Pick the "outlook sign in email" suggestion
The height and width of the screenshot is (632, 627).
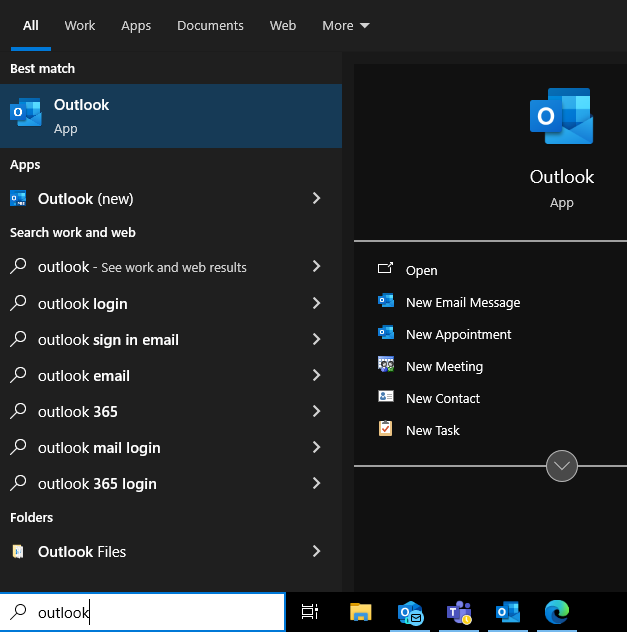[x=108, y=340]
